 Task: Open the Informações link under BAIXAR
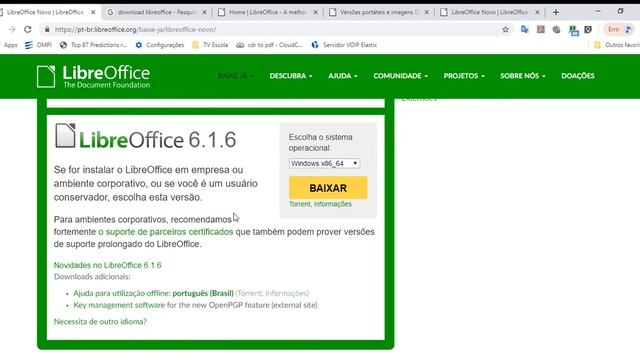(333, 204)
